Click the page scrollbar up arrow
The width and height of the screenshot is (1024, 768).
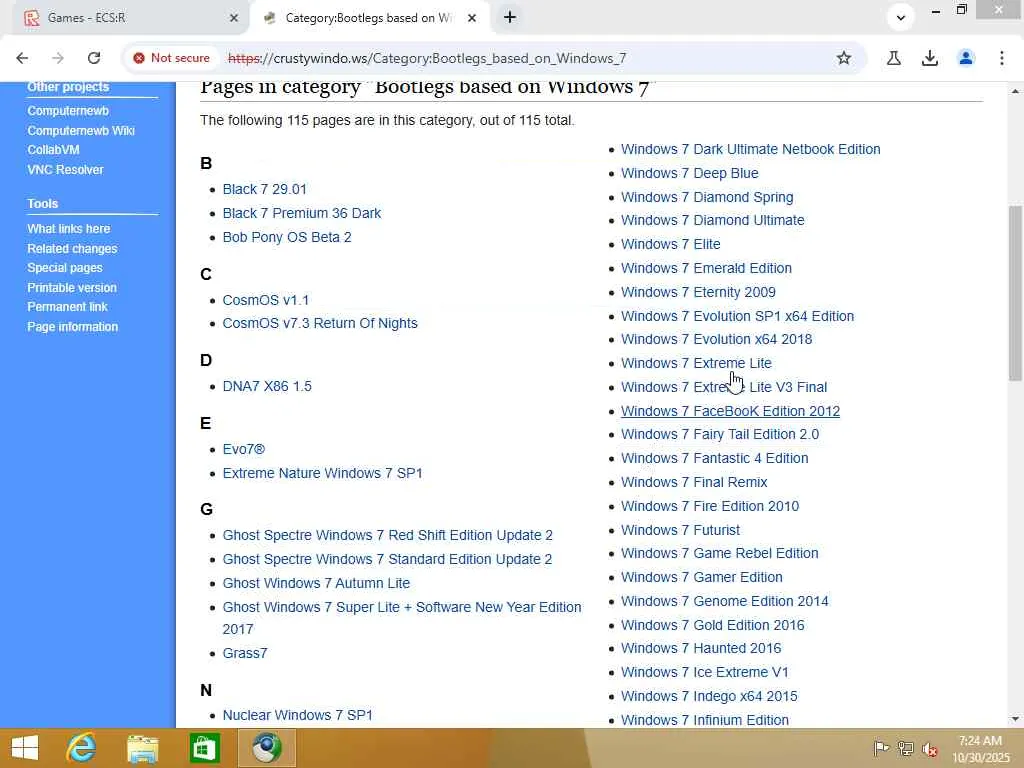(x=1015, y=91)
